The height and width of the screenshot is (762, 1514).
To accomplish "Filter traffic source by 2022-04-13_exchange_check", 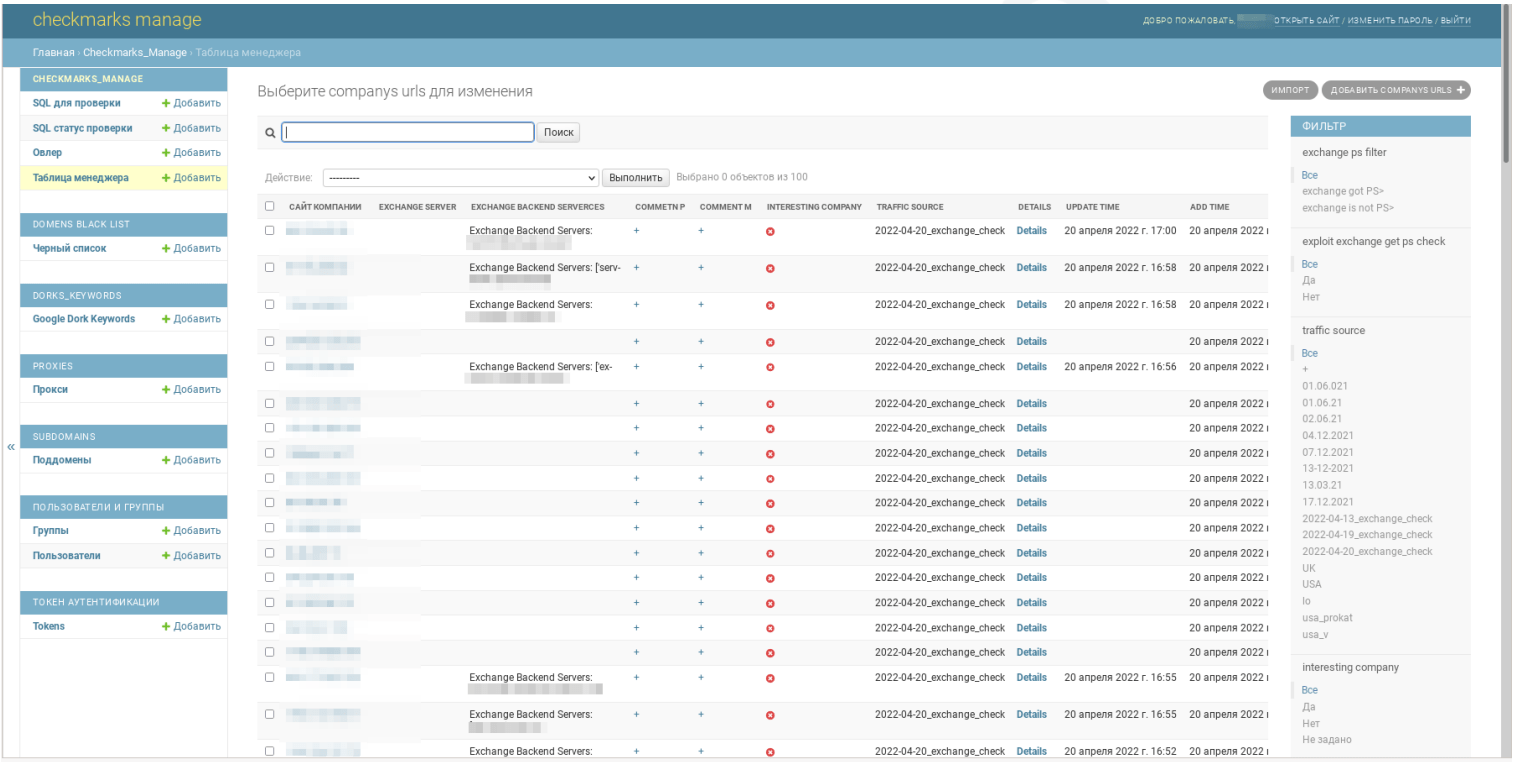I will pyautogui.click(x=1367, y=519).
